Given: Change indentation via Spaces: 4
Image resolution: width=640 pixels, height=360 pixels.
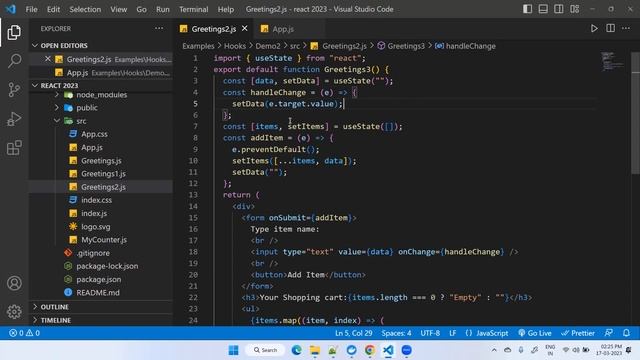Looking at the screenshot, I should pos(396,333).
